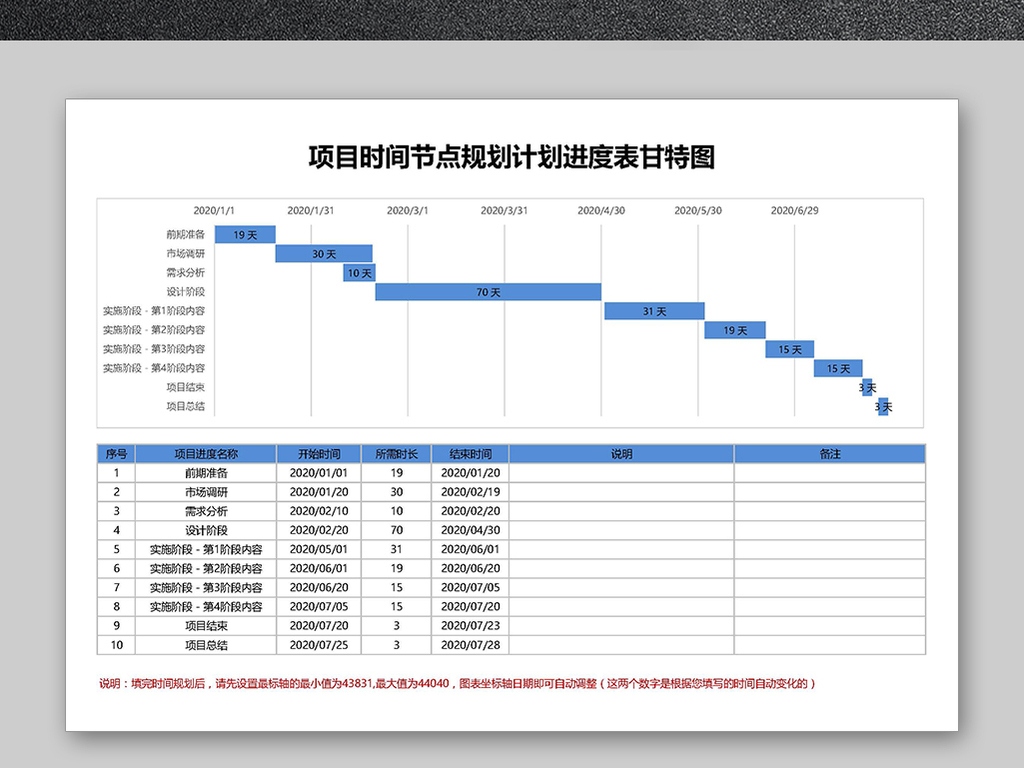Screen dimensions: 1024x768
Task: Select the 序号 column header
Action: pos(116,454)
